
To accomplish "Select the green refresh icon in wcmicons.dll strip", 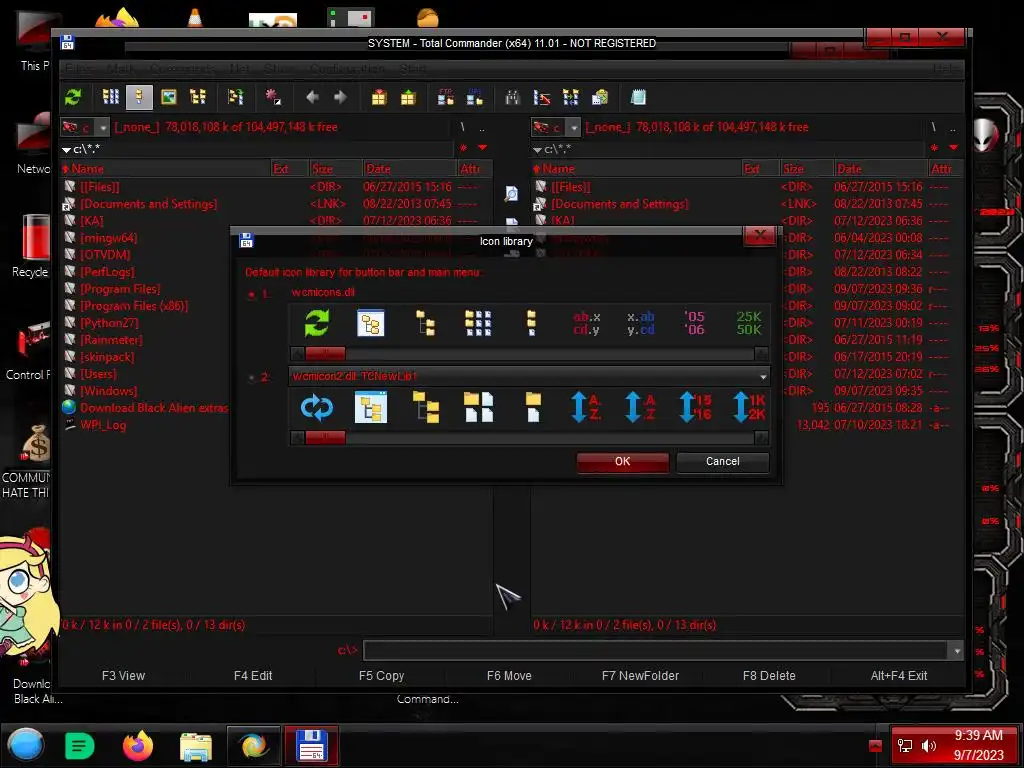I will [317, 323].
